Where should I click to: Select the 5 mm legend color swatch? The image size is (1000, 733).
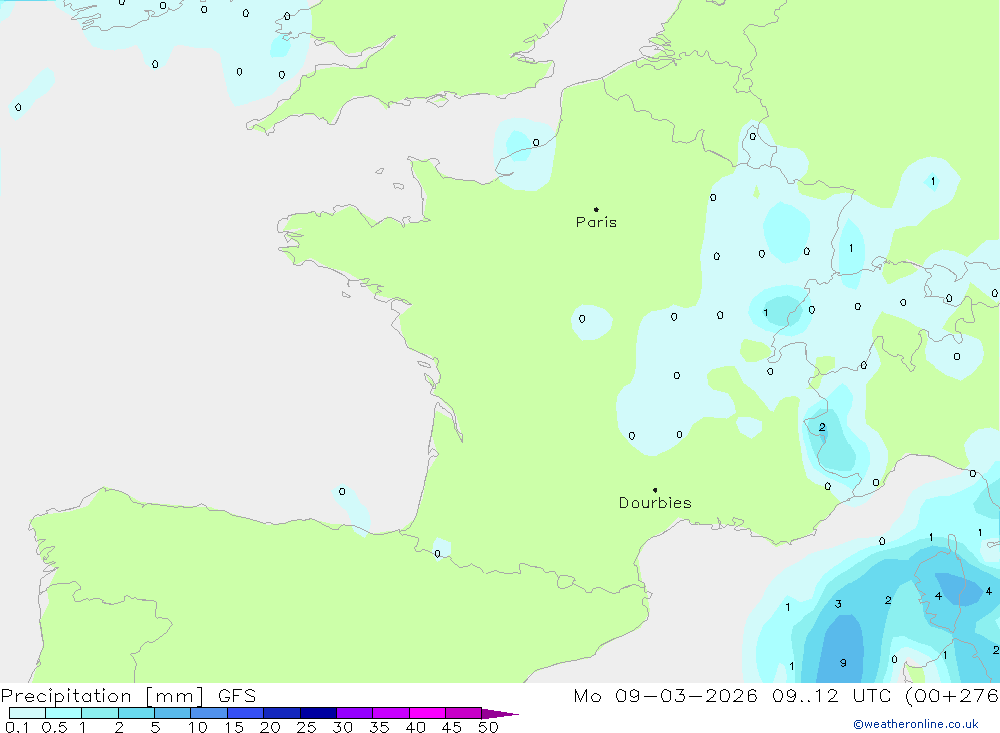click(x=172, y=713)
